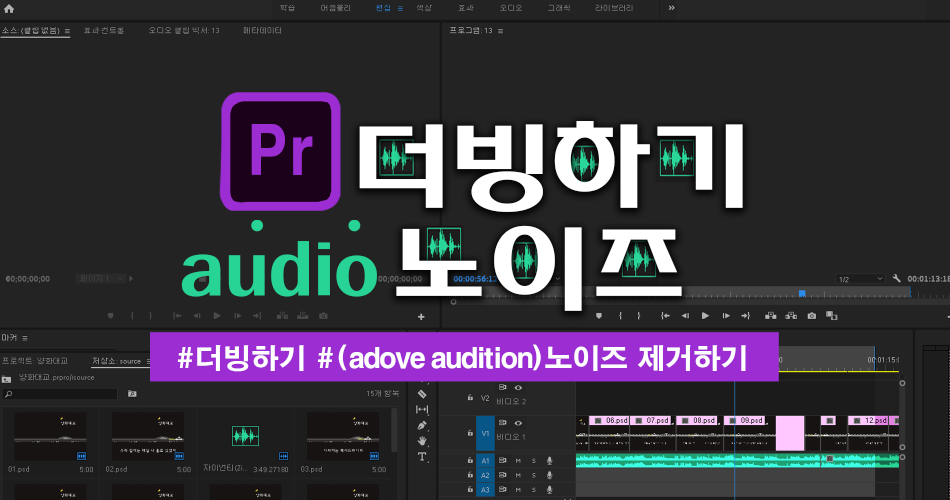Switch to the 색상 workspace
This screenshot has width=950, height=500.
424,8
